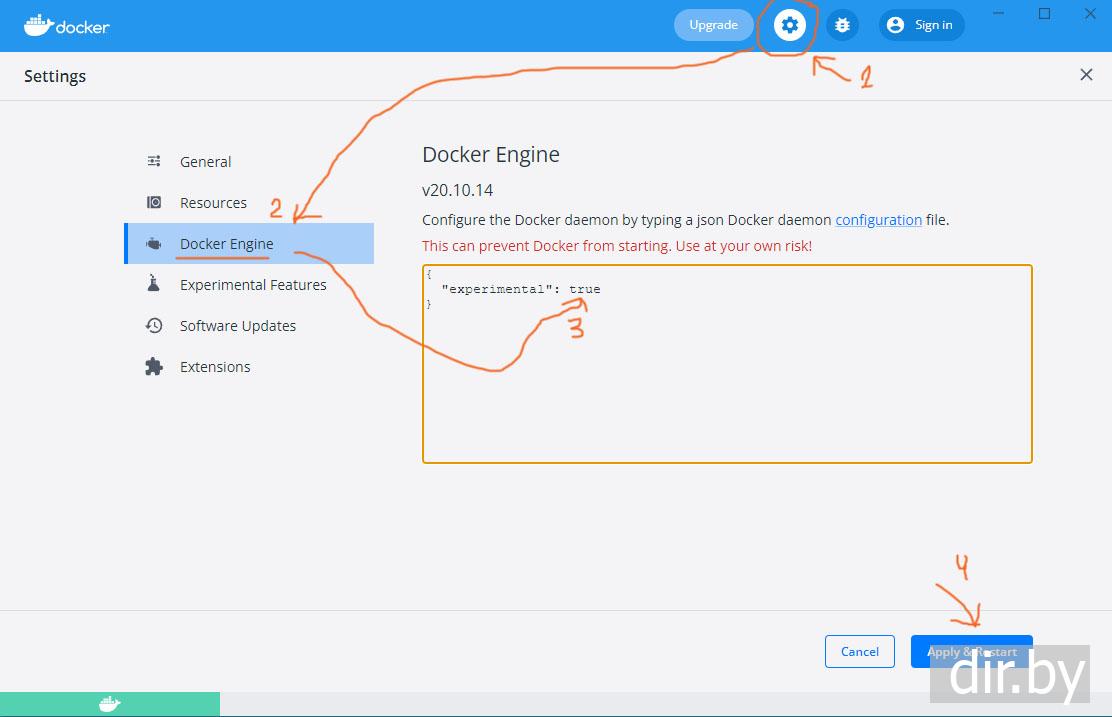Click the General sliders icon
Screen dimensions: 1112x717
click(x=154, y=161)
